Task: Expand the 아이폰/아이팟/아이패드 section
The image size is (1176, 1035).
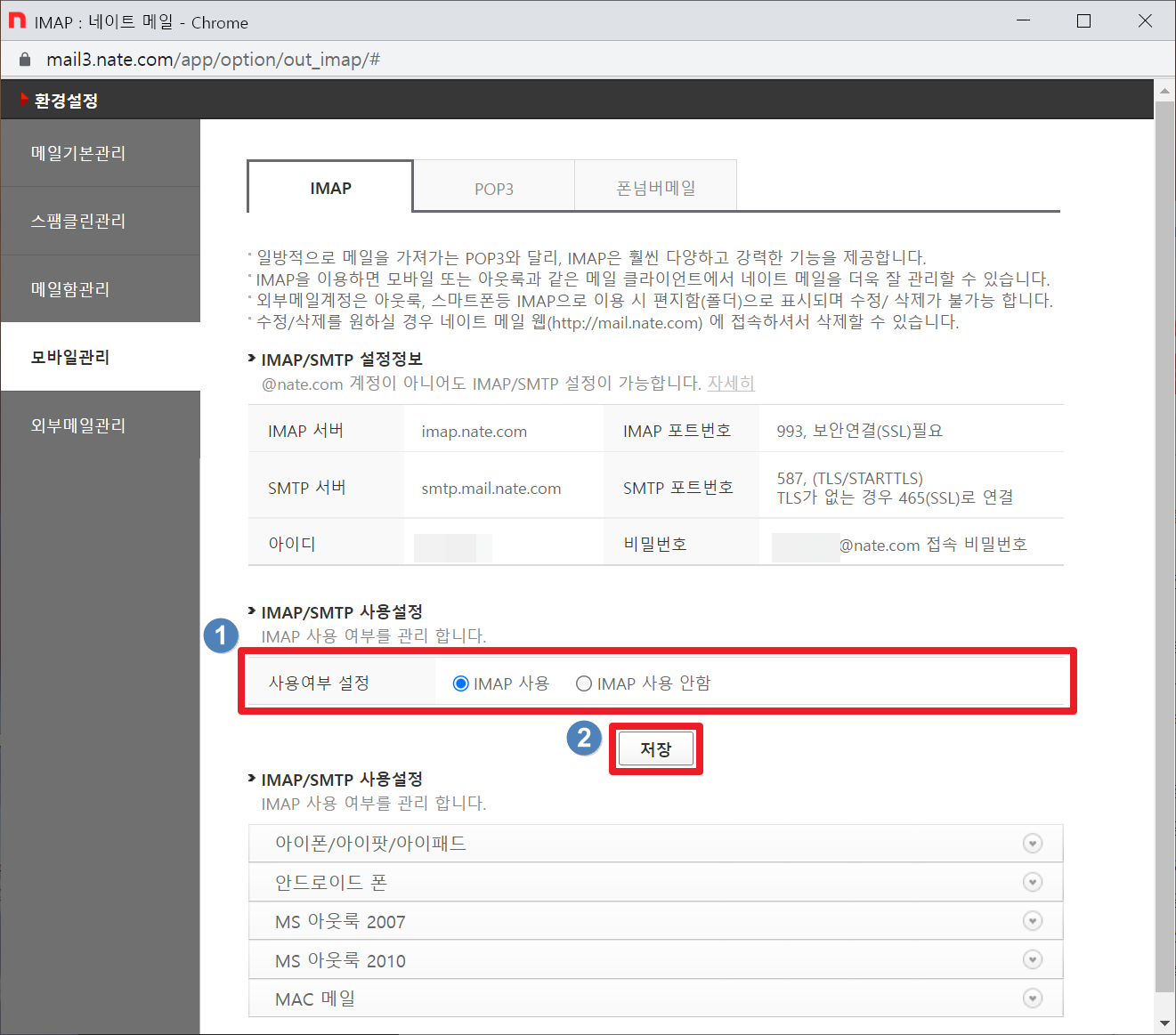Action: tap(656, 843)
